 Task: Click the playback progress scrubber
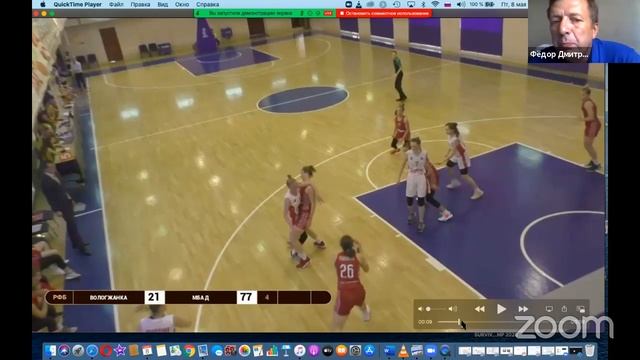click(x=459, y=322)
